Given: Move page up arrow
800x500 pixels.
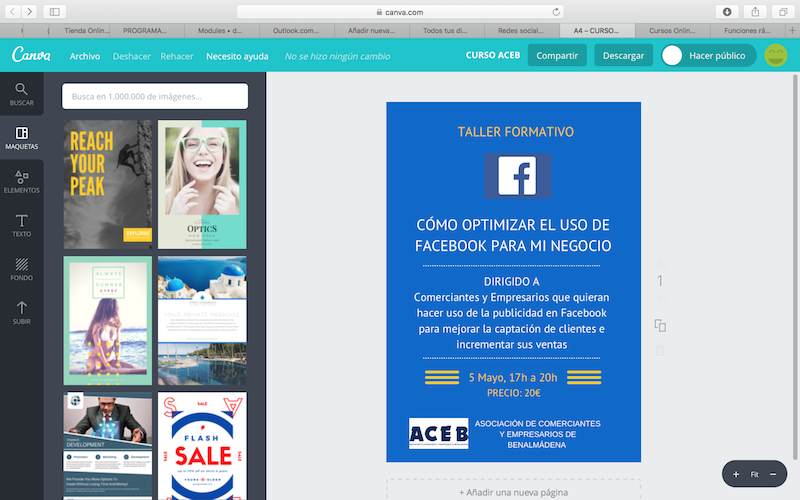Looking at the screenshot, I should click(x=660, y=263).
